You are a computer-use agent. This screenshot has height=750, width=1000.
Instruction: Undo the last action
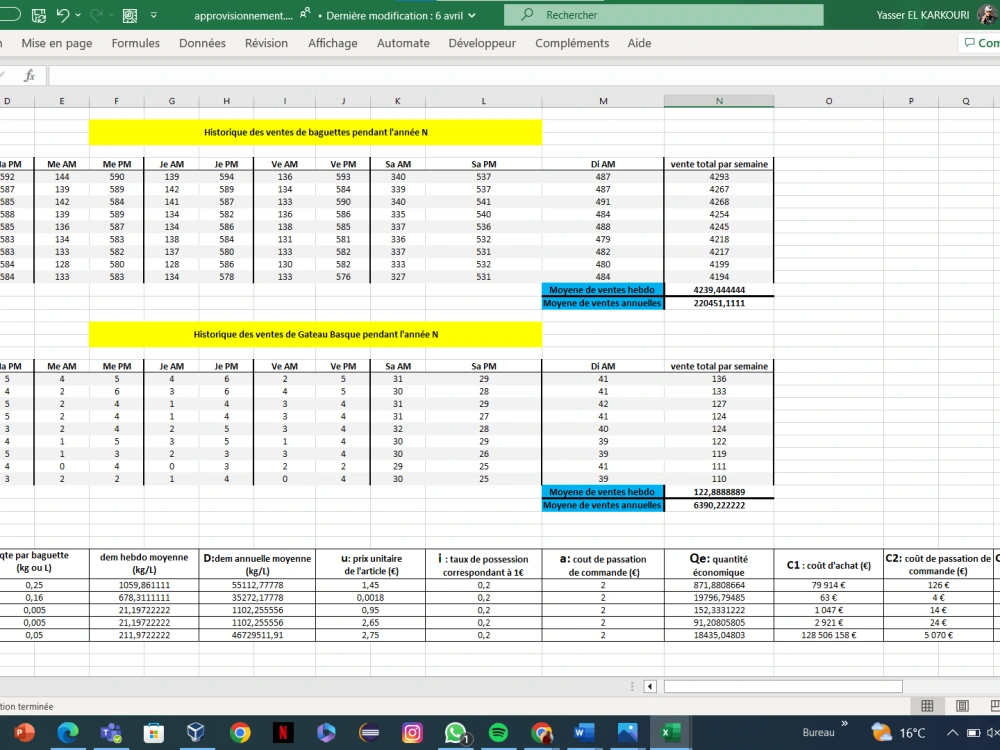[62, 15]
